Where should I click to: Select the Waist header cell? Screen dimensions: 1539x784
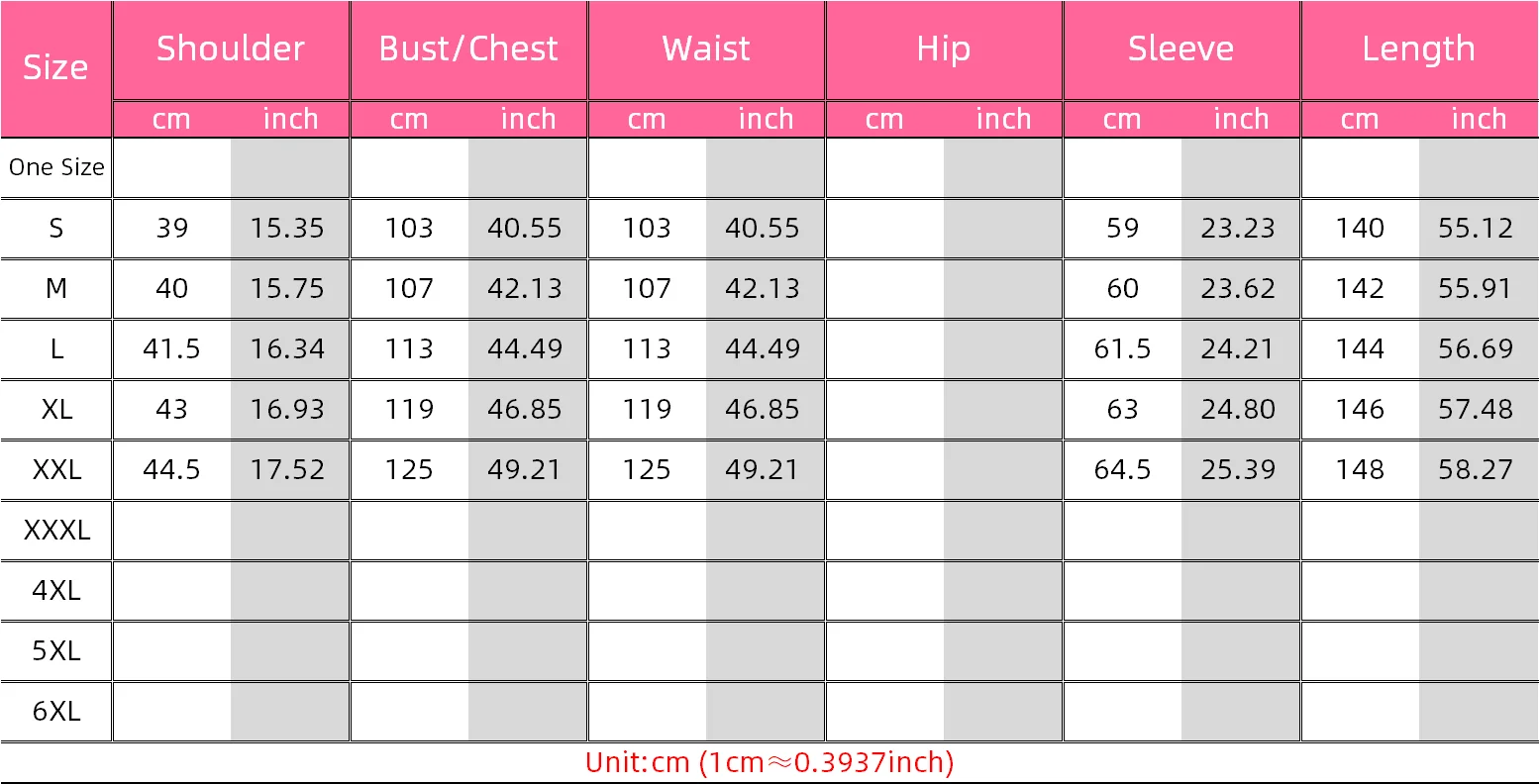[706, 49]
